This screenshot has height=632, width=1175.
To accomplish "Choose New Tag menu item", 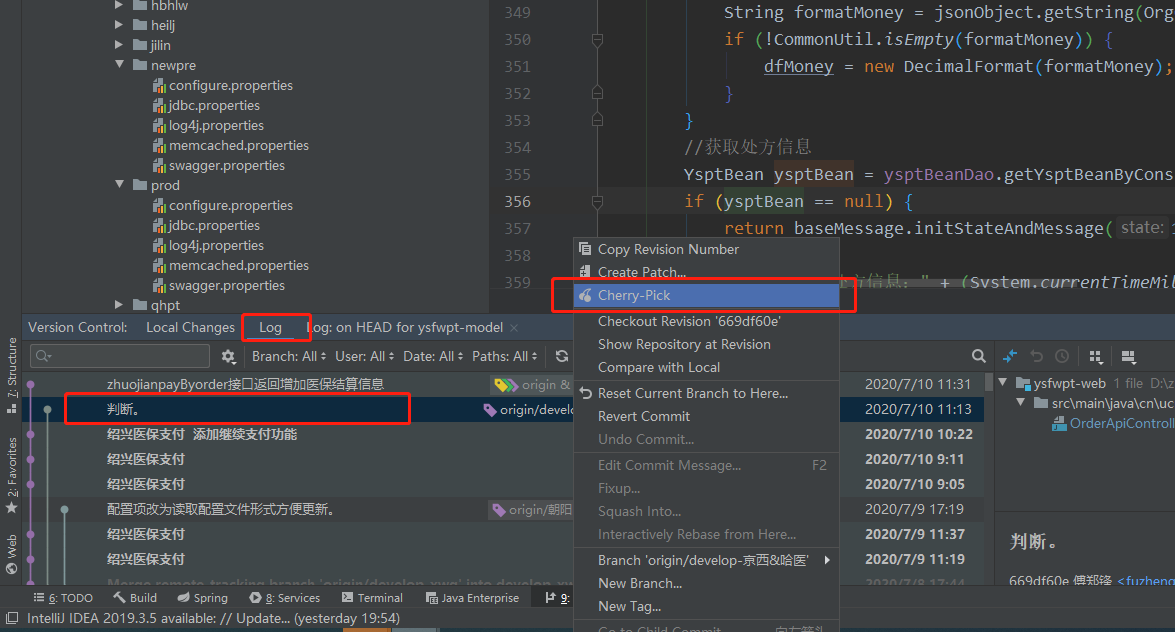I will [x=706, y=607].
